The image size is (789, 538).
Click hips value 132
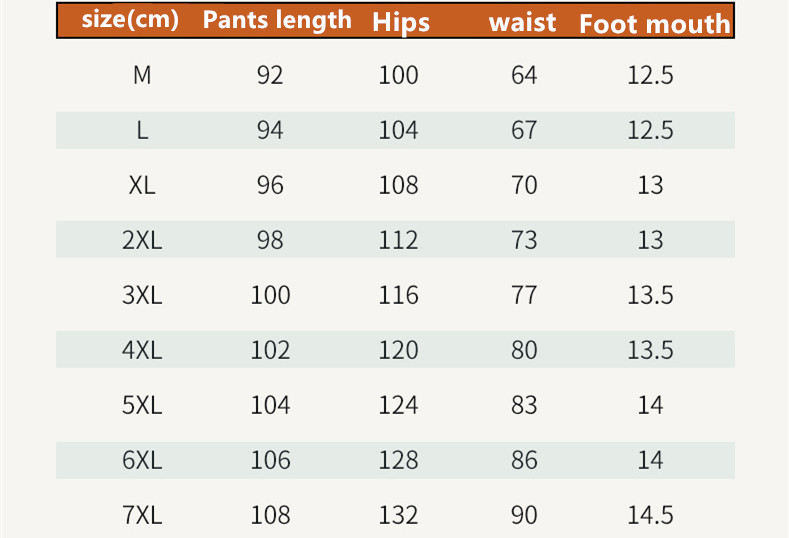pyautogui.click(x=398, y=515)
